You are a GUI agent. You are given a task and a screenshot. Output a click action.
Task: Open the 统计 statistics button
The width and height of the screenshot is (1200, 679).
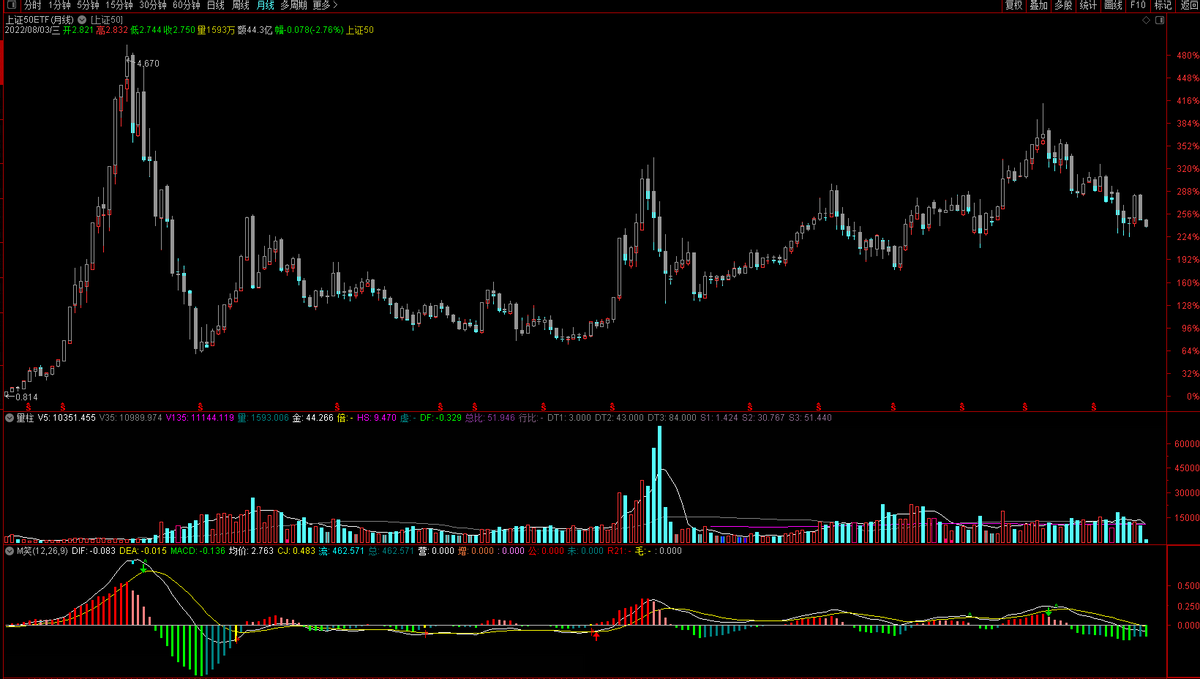pyautogui.click(x=1088, y=5)
